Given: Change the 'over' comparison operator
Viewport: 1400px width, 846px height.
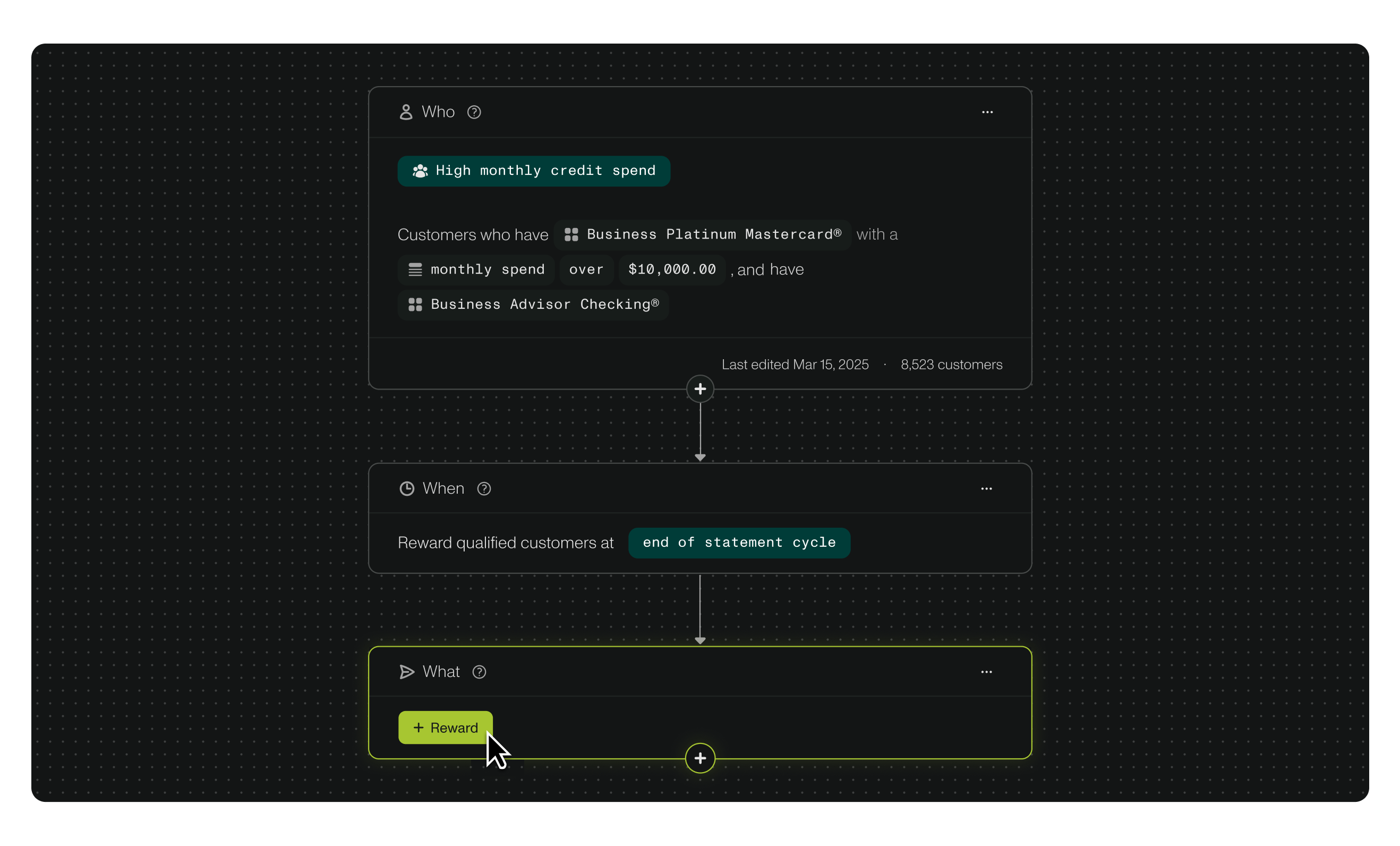Looking at the screenshot, I should coord(586,269).
